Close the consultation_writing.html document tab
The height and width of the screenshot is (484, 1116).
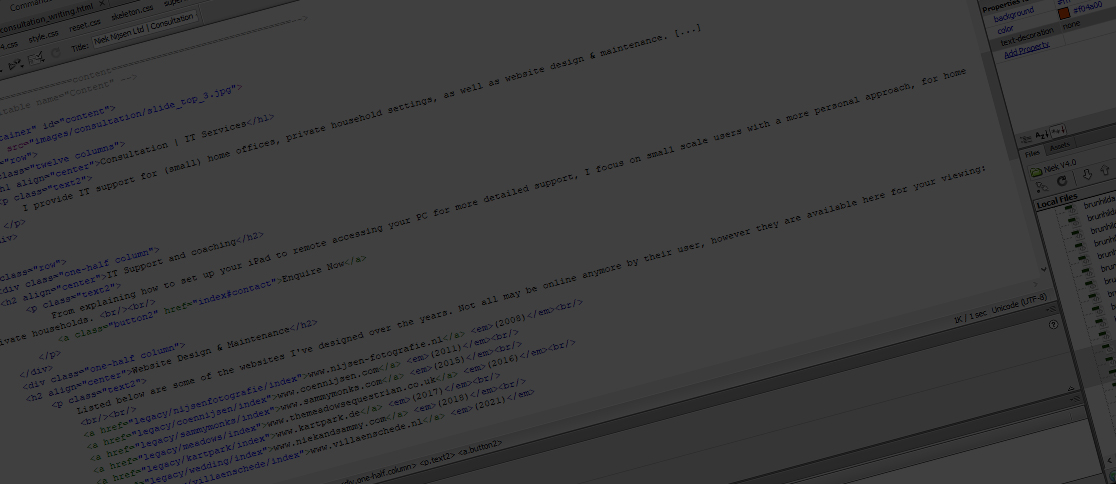[101, 5]
